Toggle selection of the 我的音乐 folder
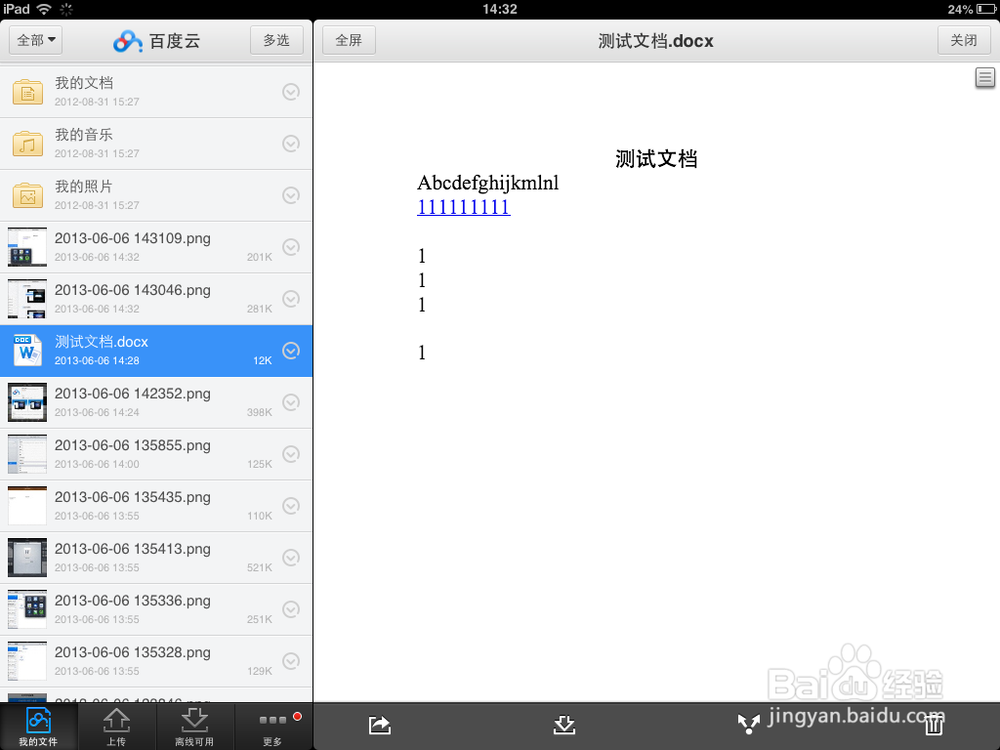 pos(291,143)
